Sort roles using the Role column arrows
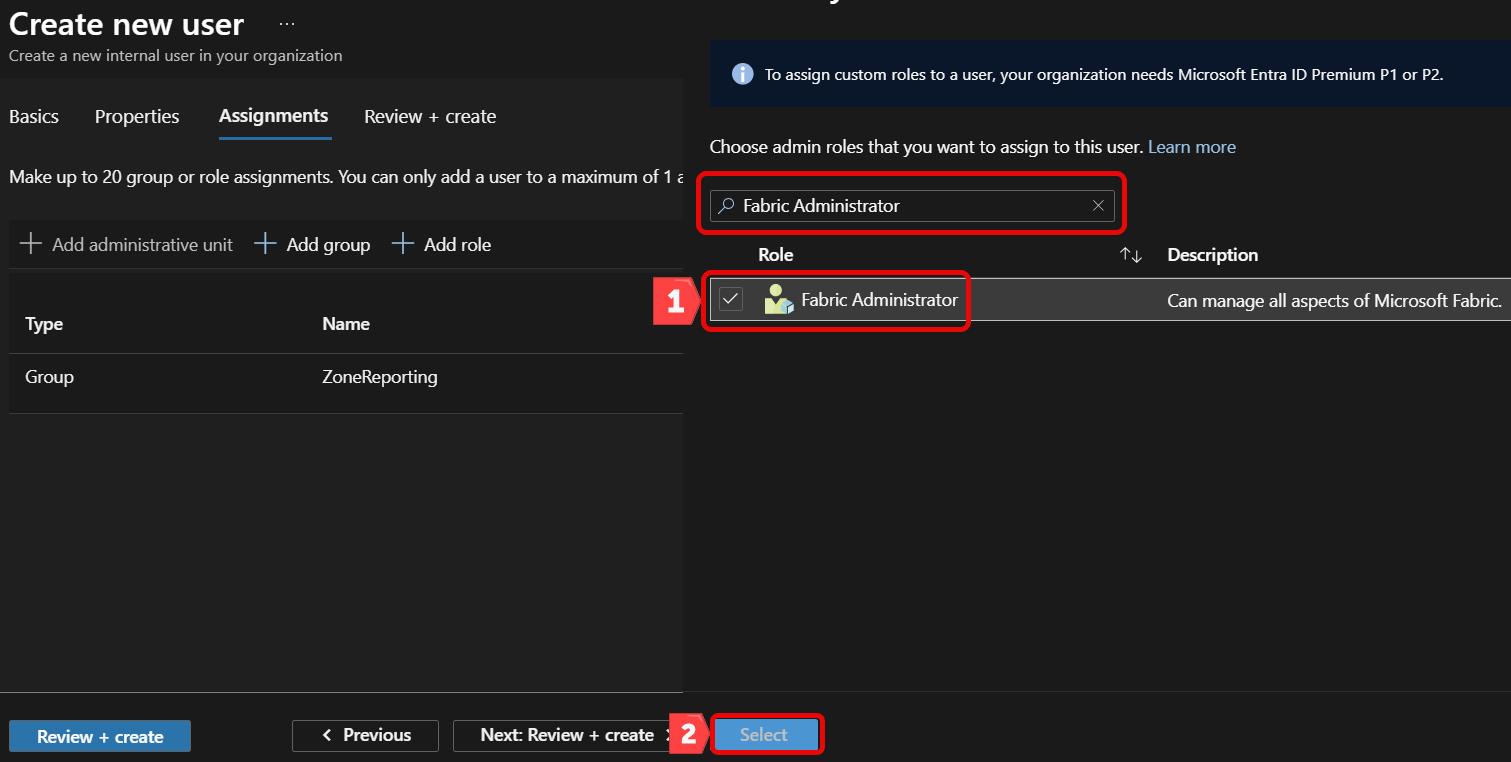The image size is (1511, 762). tap(1130, 255)
